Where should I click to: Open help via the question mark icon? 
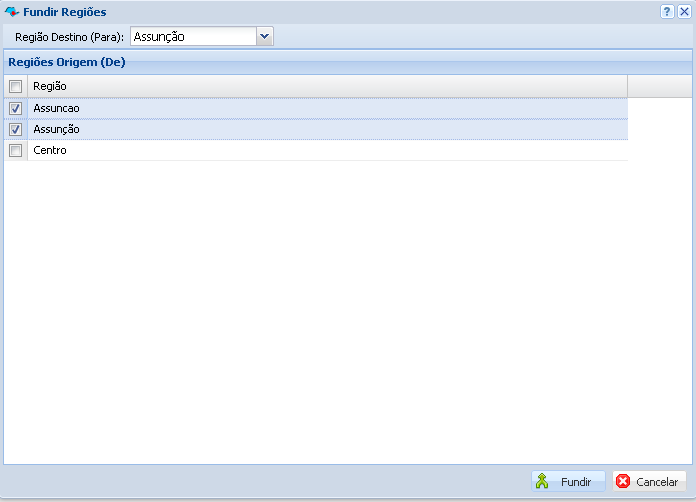667,11
